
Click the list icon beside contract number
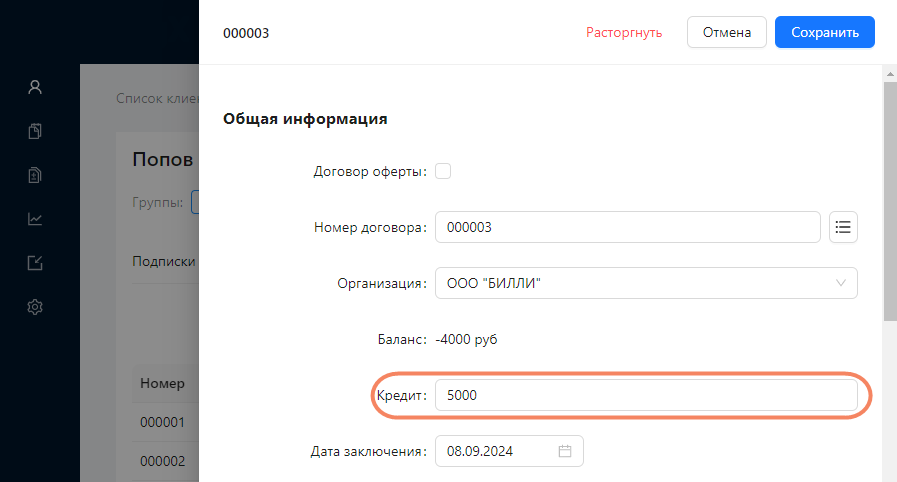843,227
